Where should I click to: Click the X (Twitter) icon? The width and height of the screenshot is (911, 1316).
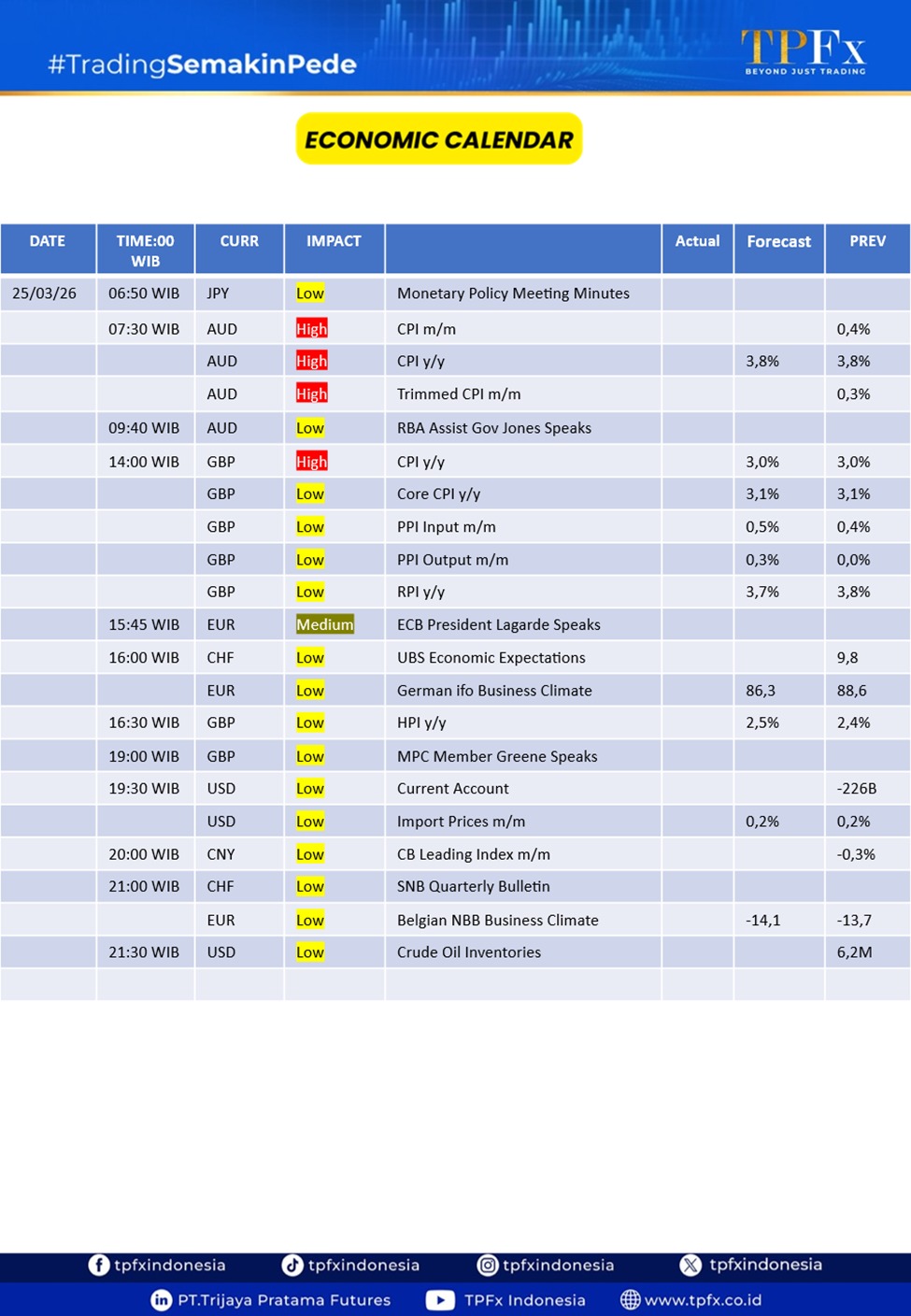tap(690, 1265)
